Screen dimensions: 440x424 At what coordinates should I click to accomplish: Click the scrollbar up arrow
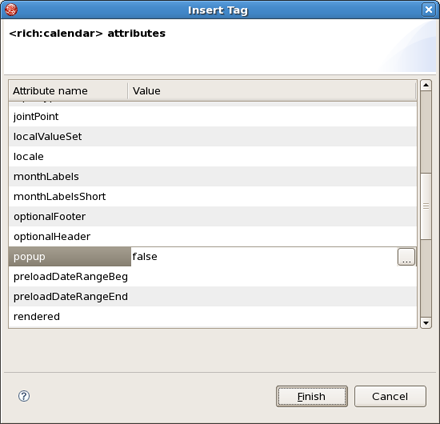[x=426, y=85]
